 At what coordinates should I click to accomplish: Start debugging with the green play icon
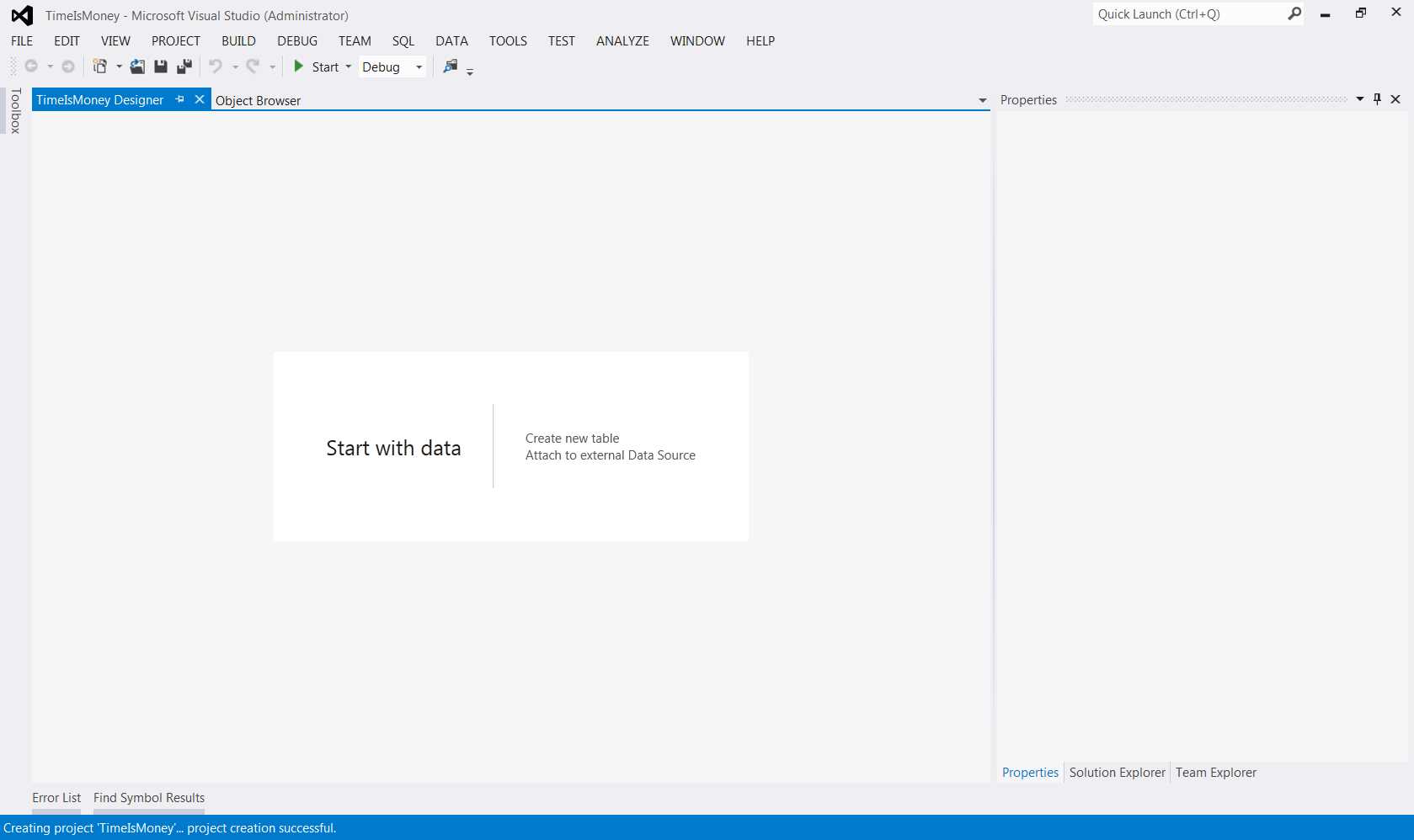tap(298, 66)
